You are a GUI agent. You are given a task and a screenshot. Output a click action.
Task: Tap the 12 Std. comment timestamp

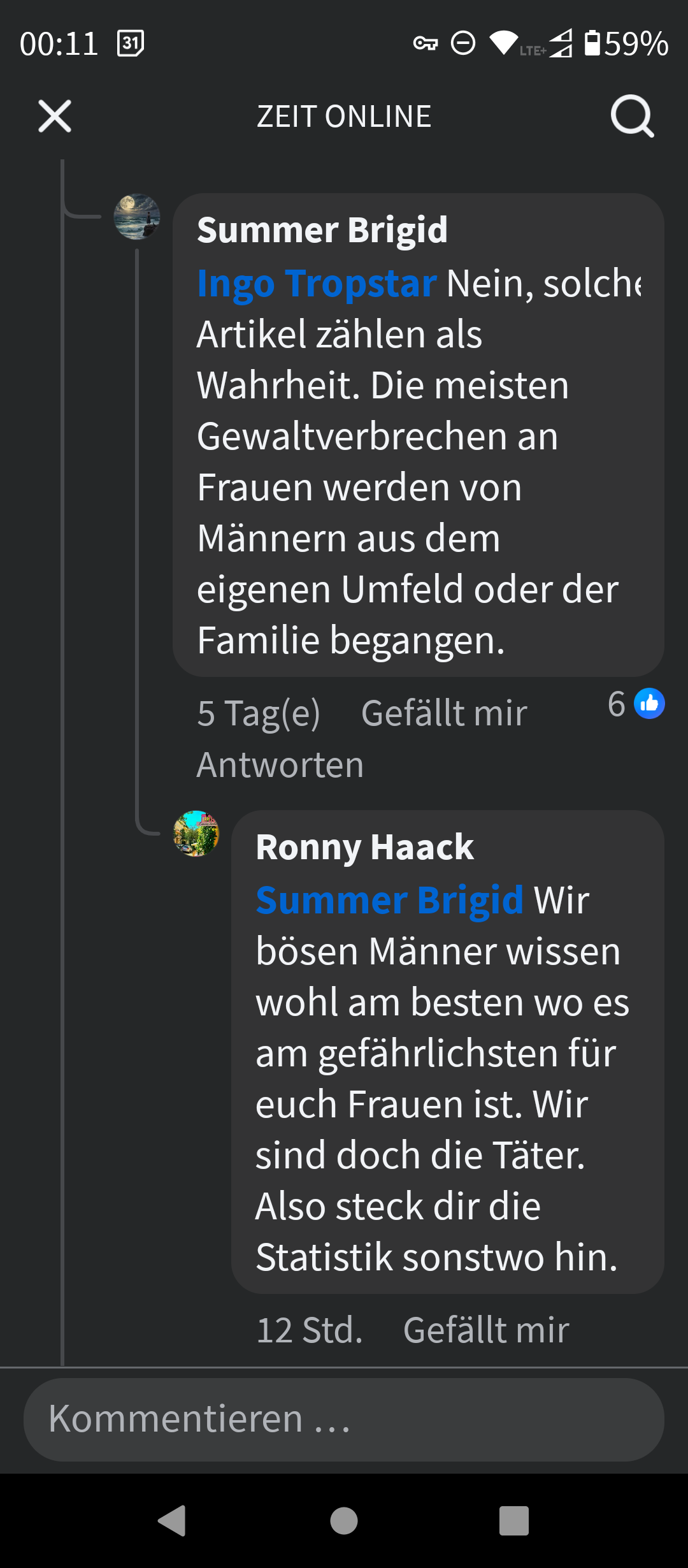(x=310, y=1330)
